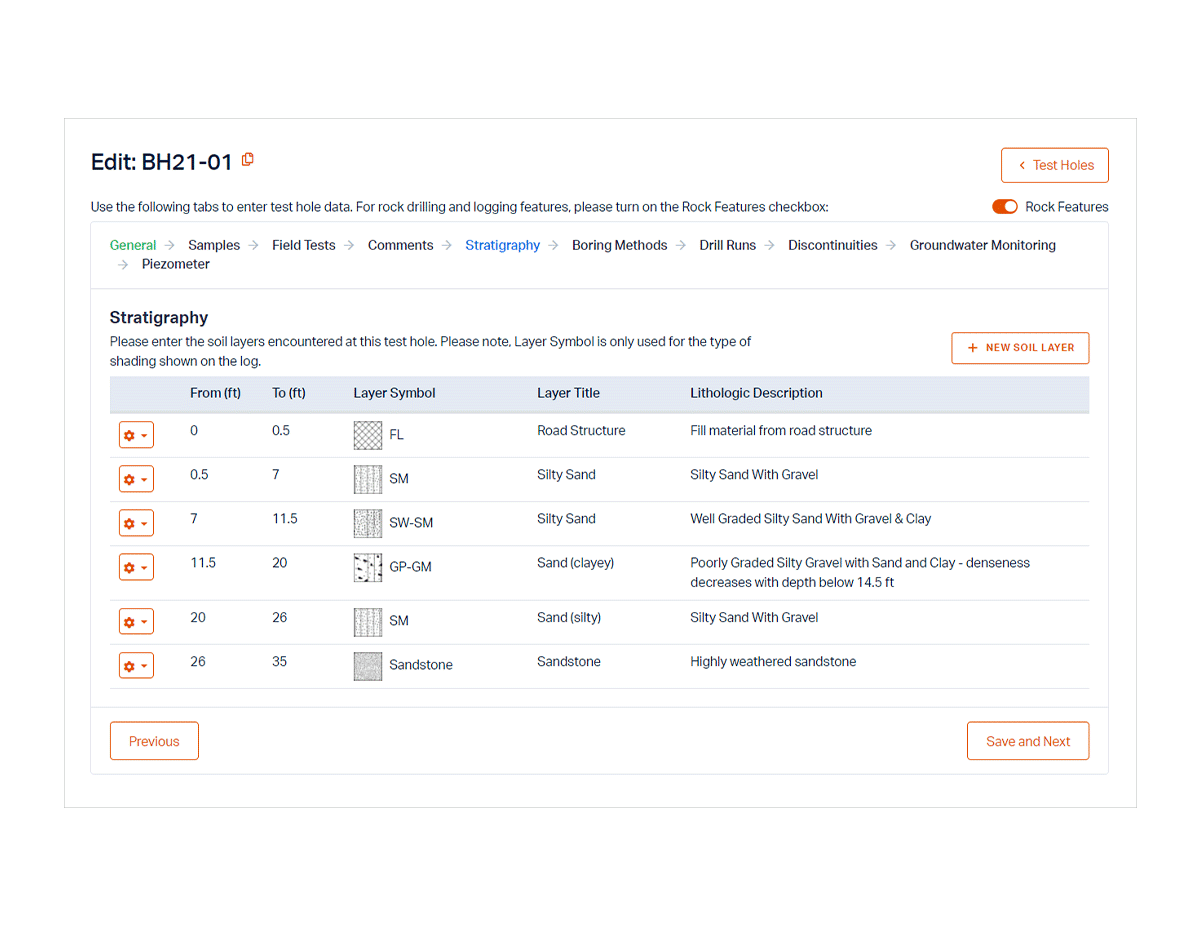
Task: Click the FL crosshatch layer symbol icon
Action: 368,435
